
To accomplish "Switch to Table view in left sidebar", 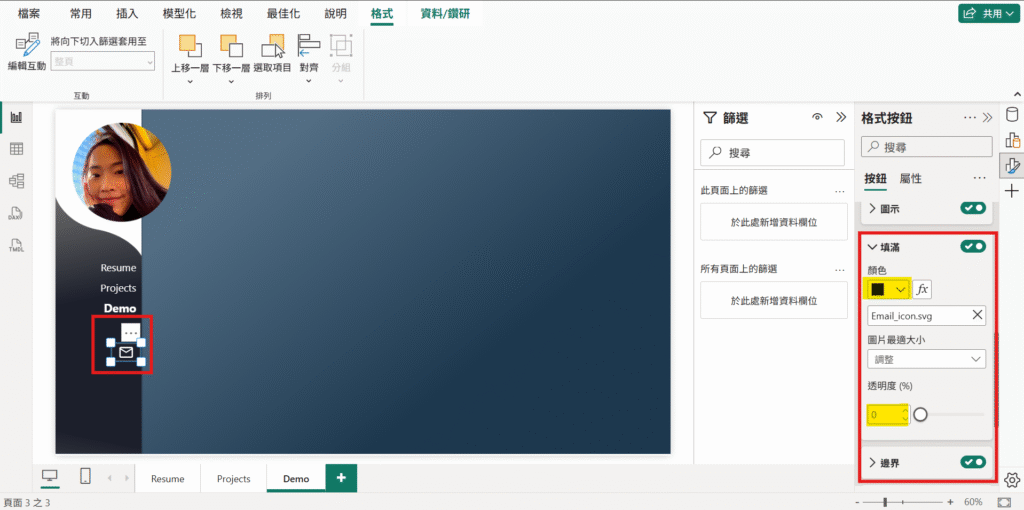I will tap(16, 149).
